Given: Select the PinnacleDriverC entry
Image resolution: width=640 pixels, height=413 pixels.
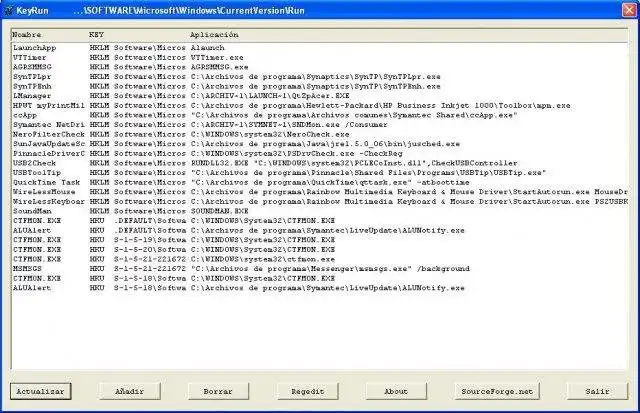Looking at the screenshot, I should 320,153.
